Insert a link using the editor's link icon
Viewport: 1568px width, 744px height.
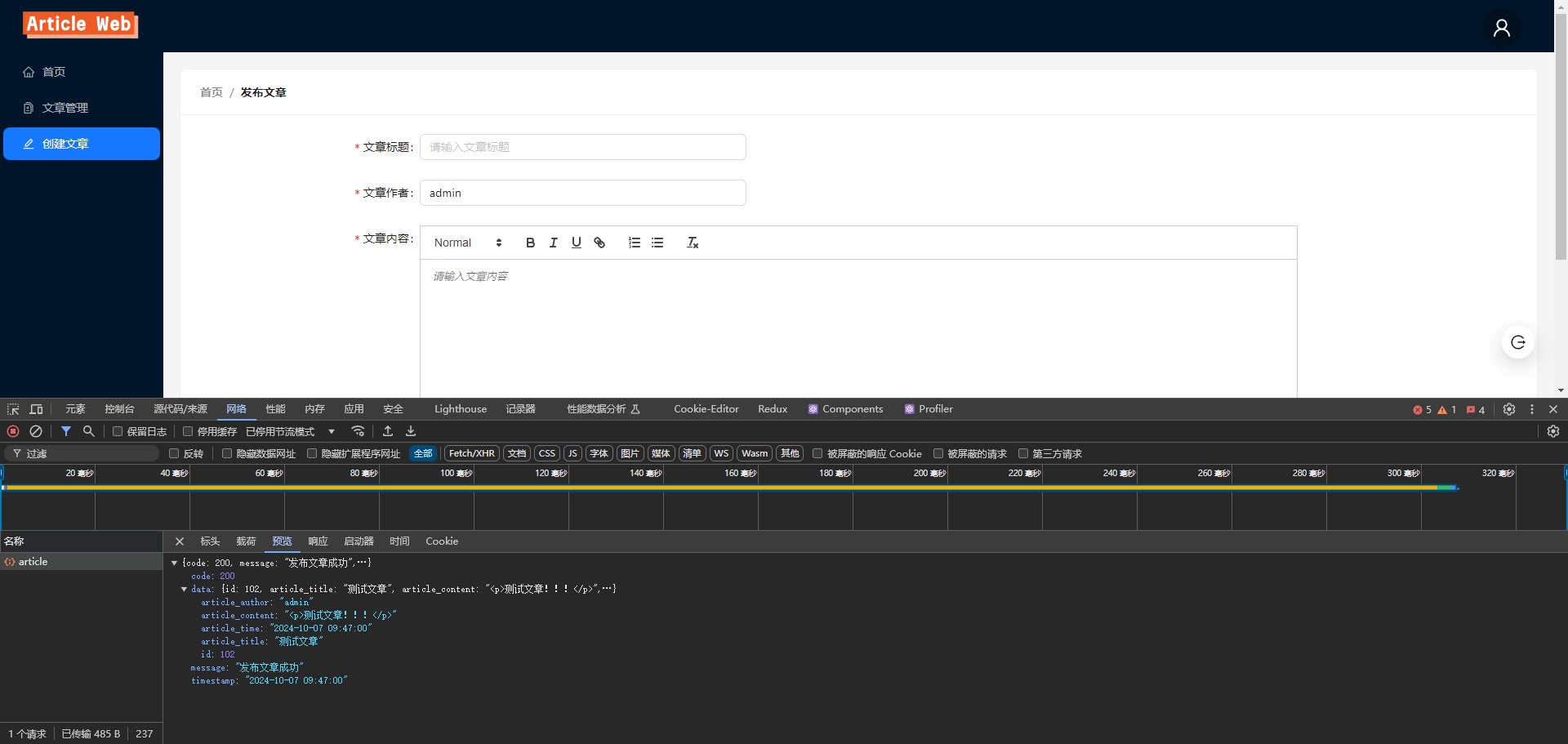(599, 243)
